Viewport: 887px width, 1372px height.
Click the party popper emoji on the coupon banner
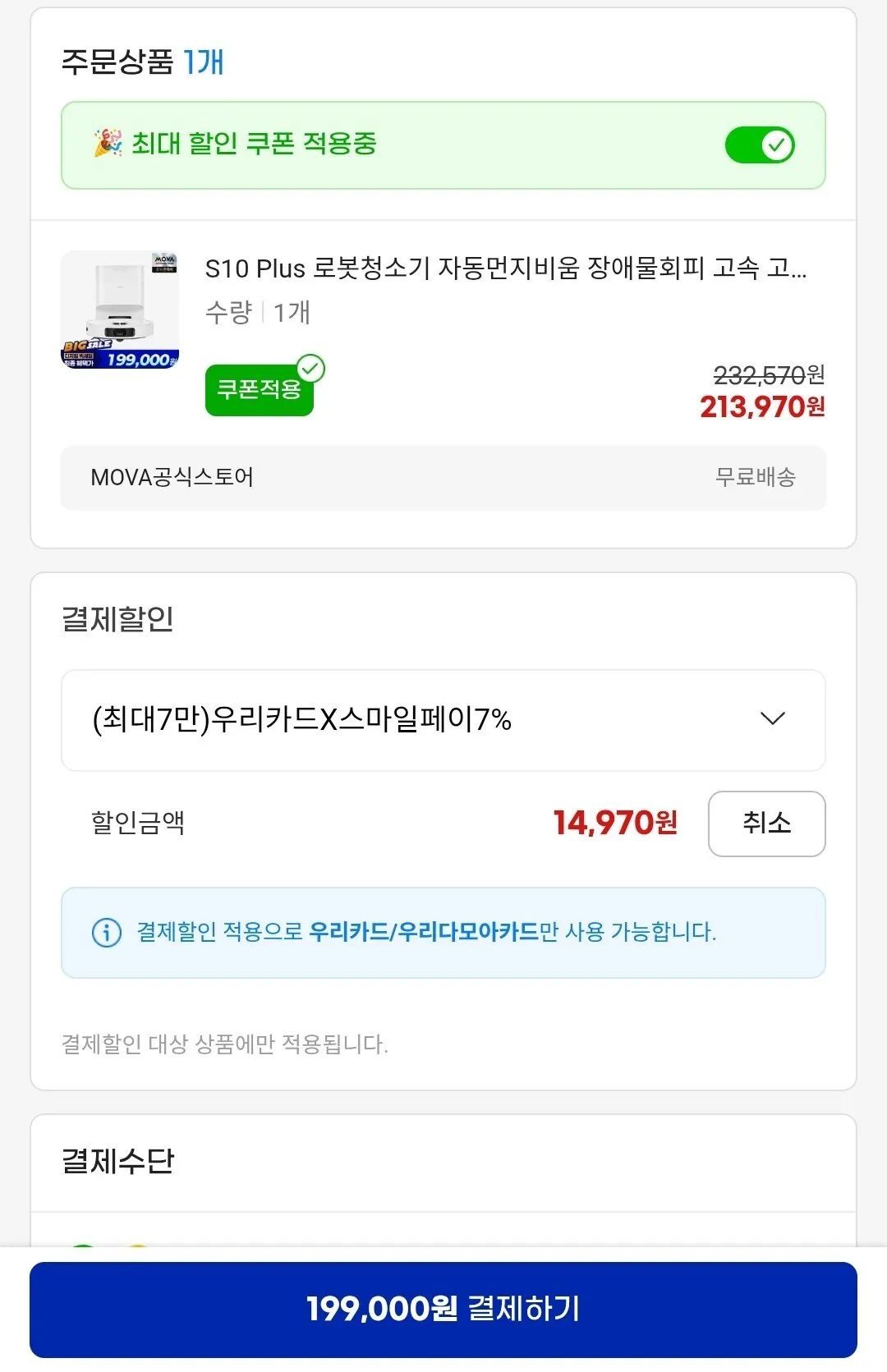[x=108, y=143]
